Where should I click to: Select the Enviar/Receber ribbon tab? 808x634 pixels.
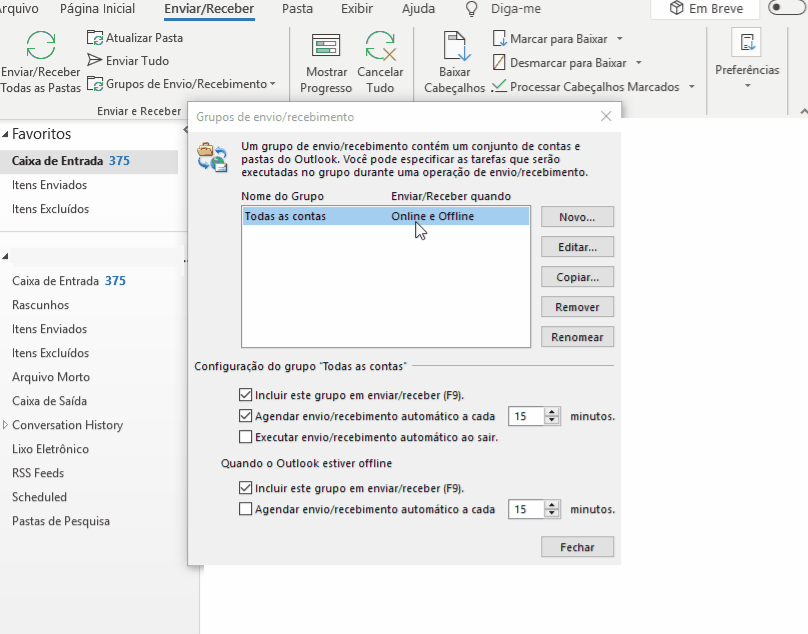209,9
